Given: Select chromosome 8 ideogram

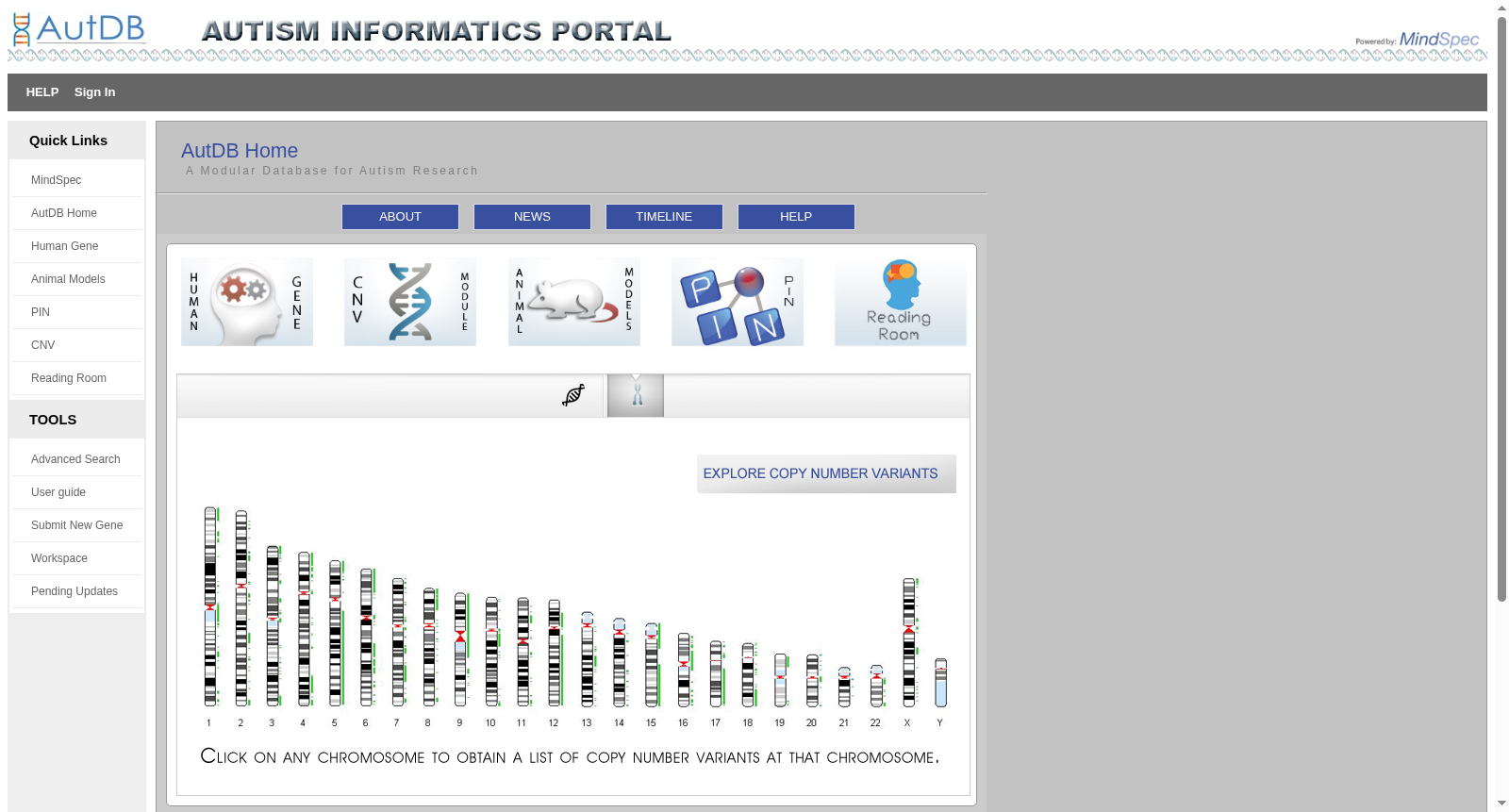Looking at the screenshot, I should pos(429,647).
